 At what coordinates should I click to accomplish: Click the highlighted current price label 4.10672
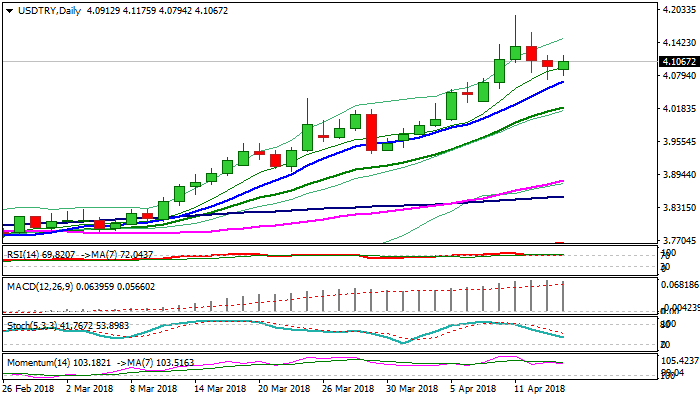(679, 62)
